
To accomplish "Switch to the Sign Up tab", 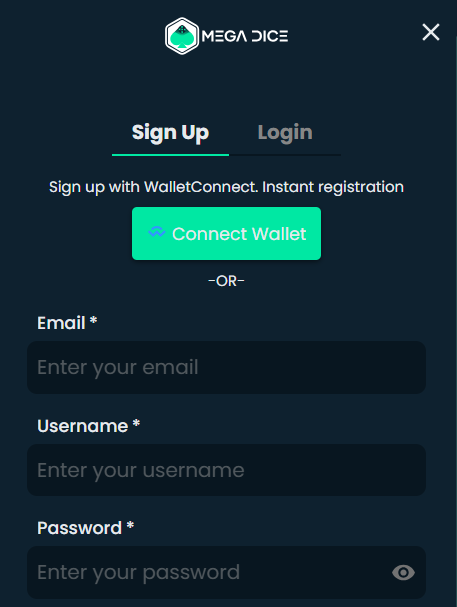I will [170, 133].
